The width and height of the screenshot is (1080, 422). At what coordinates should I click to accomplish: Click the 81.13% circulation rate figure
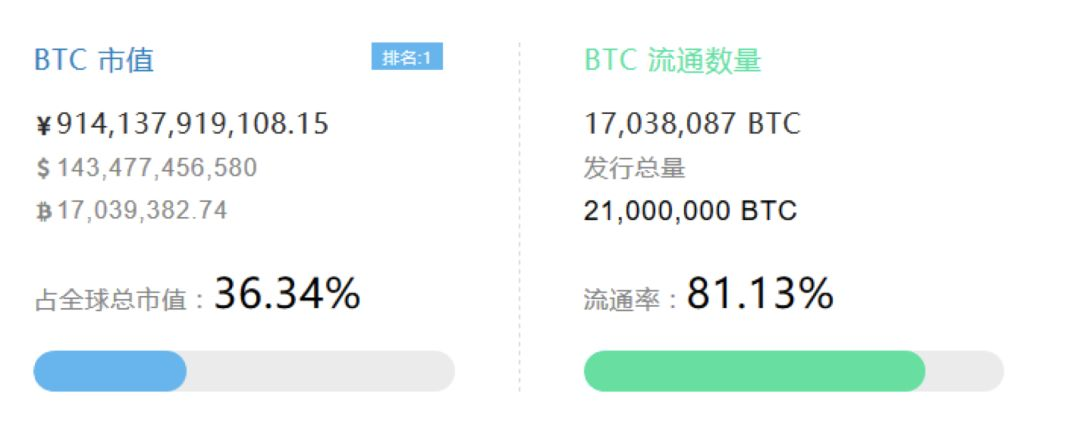[x=760, y=293]
